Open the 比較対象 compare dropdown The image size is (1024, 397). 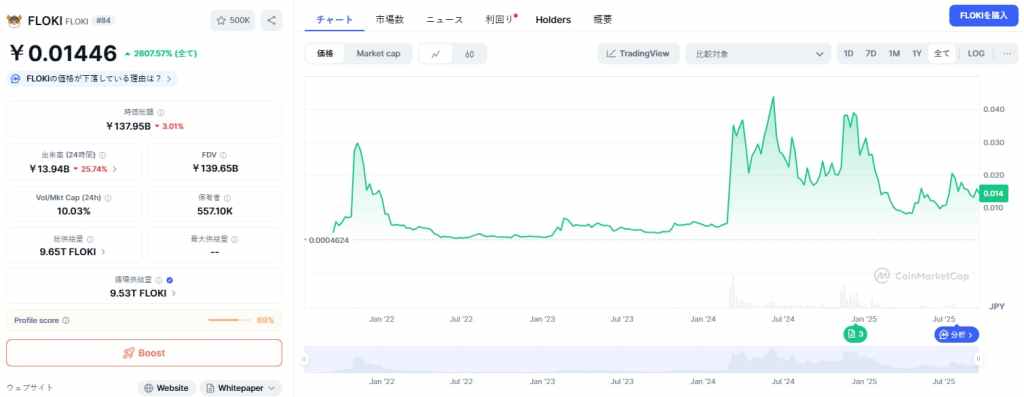point(758,54)
